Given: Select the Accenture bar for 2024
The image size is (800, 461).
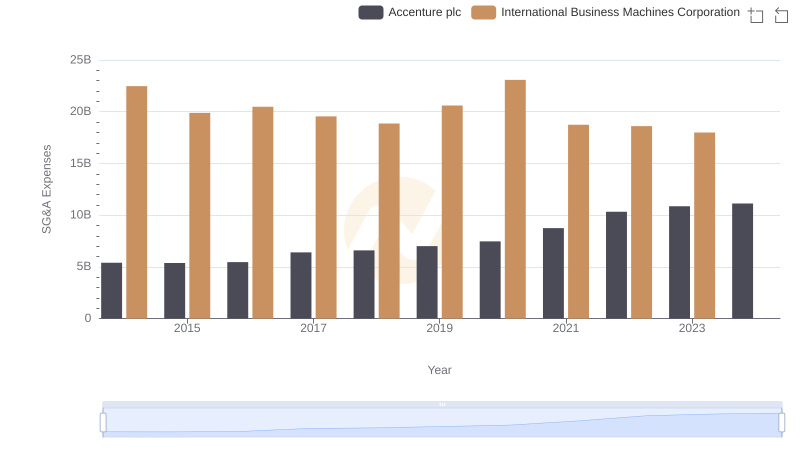Looking at the screenshot, I should [742, 261].
